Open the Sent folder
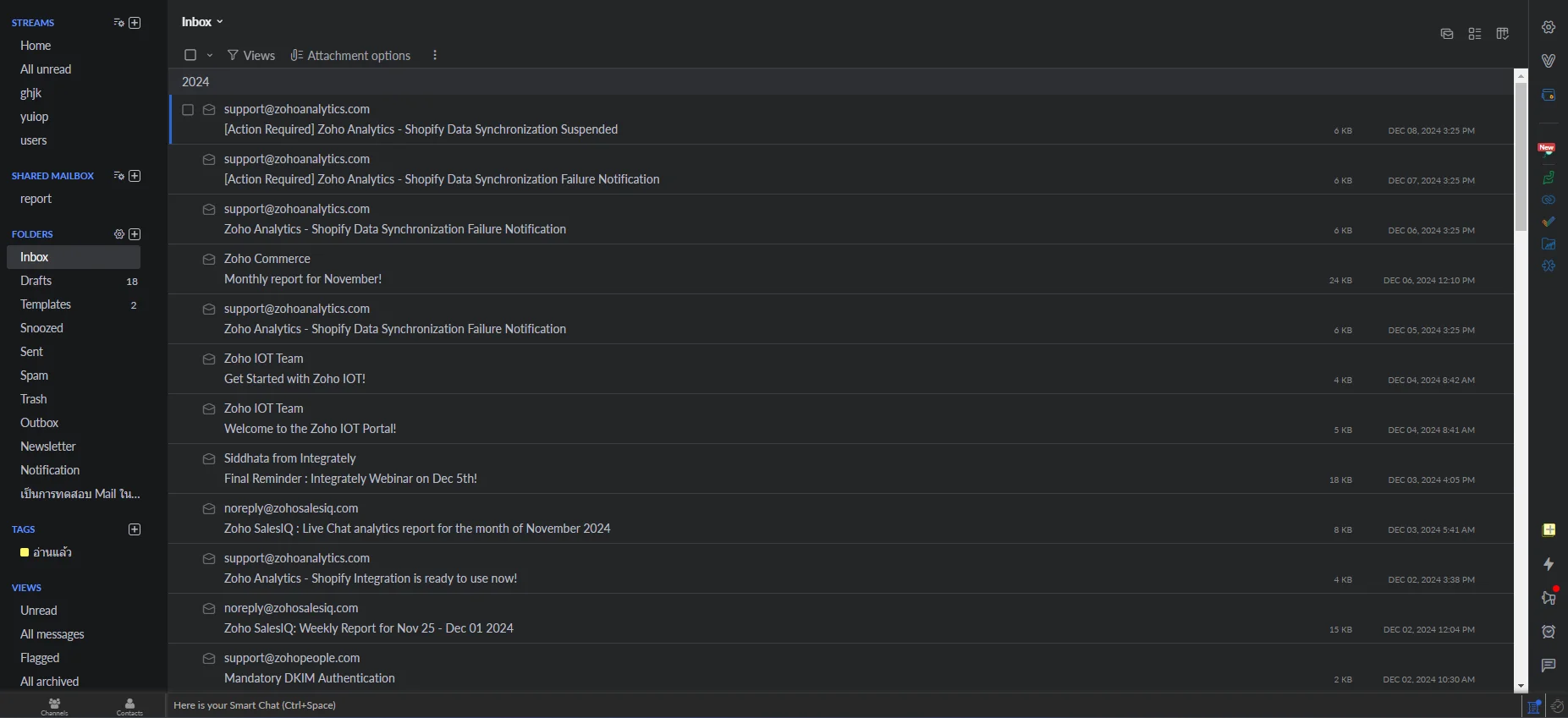The image size is (1568, 718). (74, 352)
